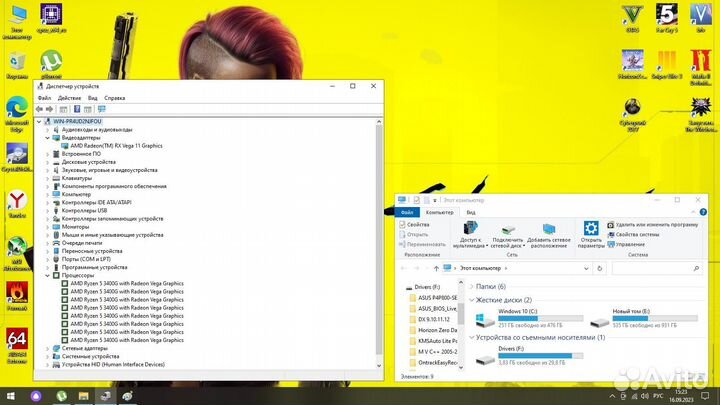The height and width of the screenshot is (405, 720).
Task: Open the GTA V desktop shortcut
Action: [x=632, y=16]
